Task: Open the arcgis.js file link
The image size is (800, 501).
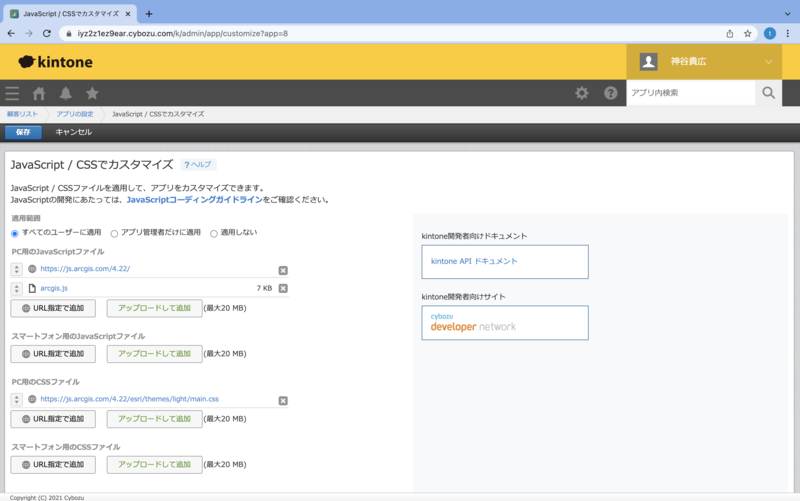Action: 54,288
